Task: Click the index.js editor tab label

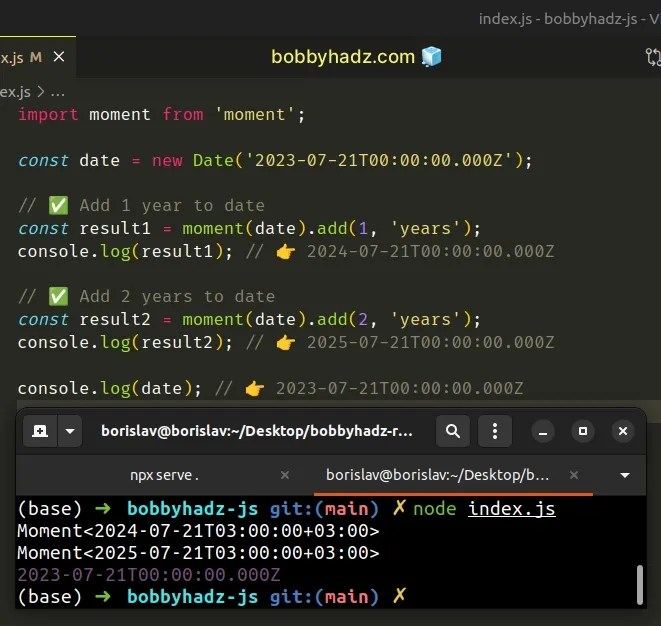Action: coord(12,57)
